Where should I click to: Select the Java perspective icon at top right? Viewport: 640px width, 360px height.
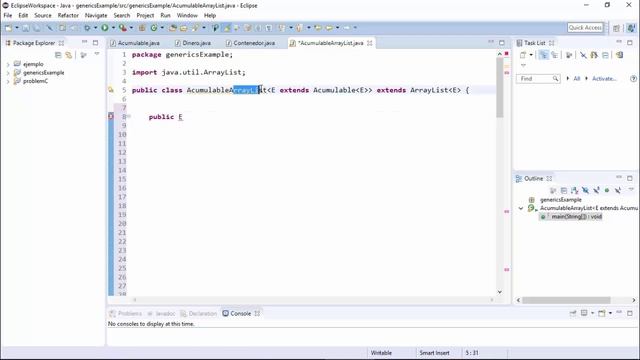click(x=631, y=28)
